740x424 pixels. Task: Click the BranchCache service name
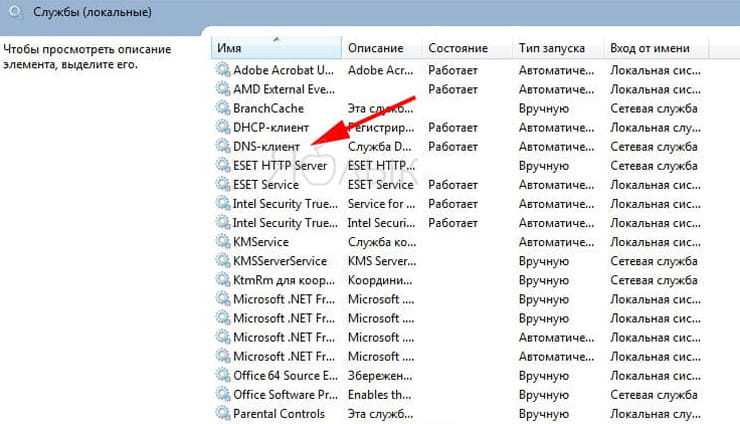point(268,108)
